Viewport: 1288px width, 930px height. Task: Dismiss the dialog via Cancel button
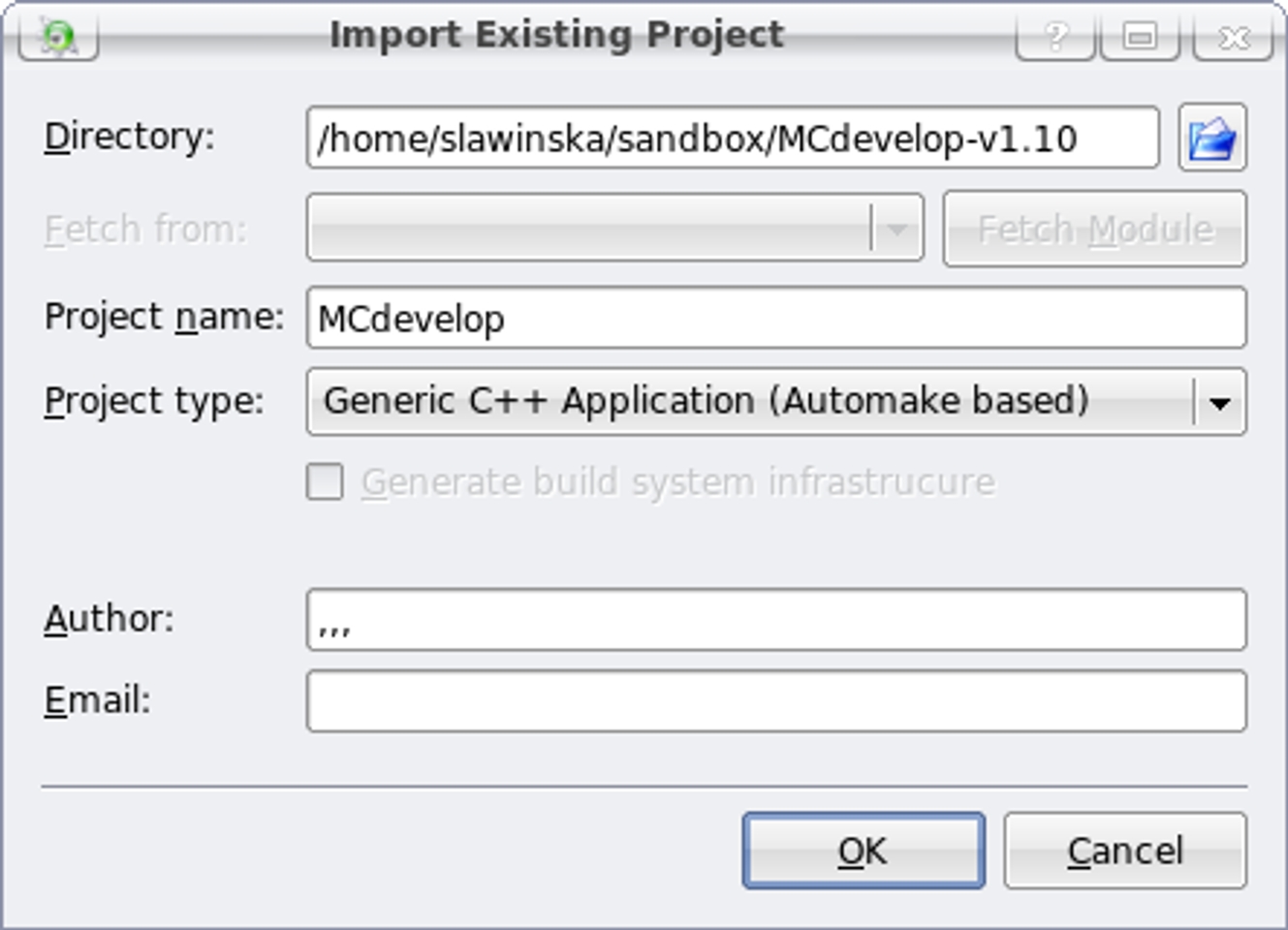(x=1124, y=851)
